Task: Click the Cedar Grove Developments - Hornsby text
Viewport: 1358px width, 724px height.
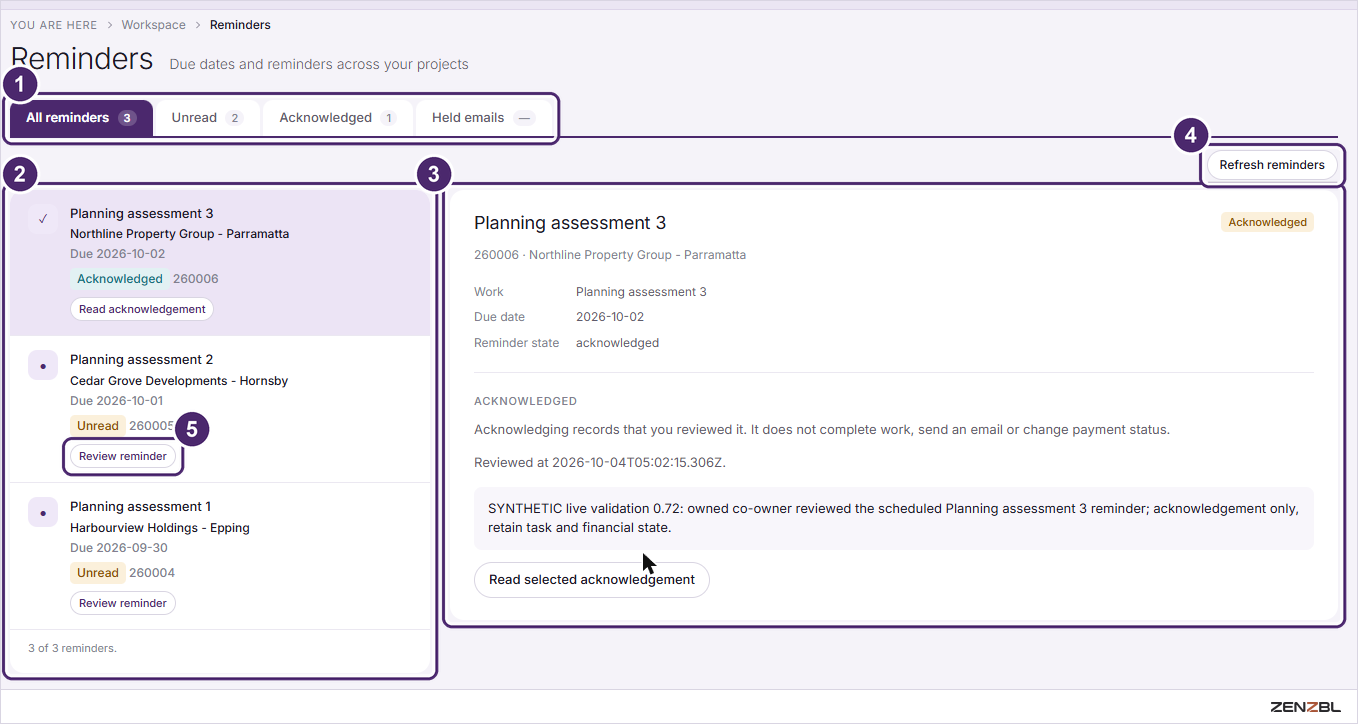Action: [x=179, y=381]
